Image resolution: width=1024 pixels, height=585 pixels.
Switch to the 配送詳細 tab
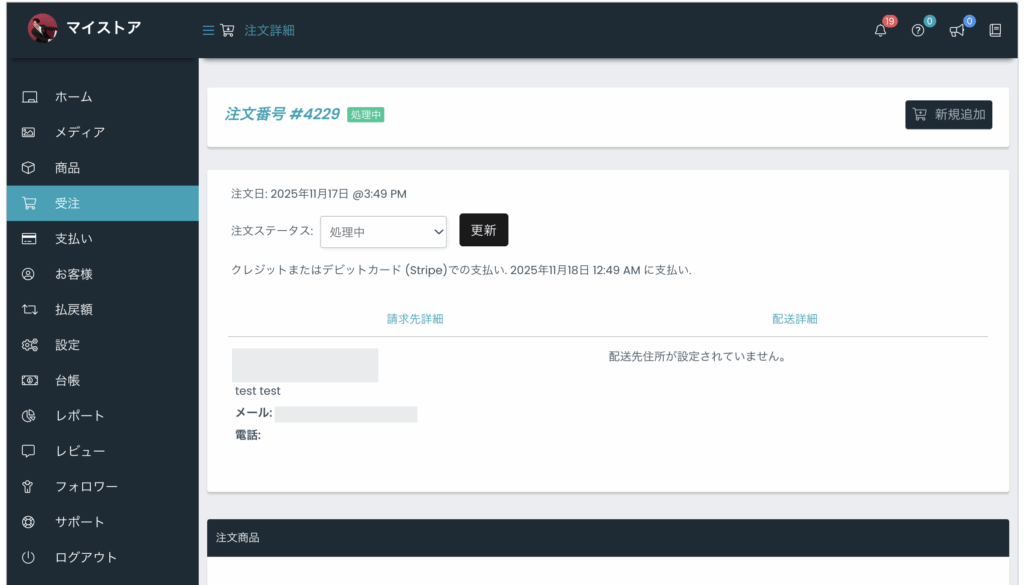click(795, 319)
